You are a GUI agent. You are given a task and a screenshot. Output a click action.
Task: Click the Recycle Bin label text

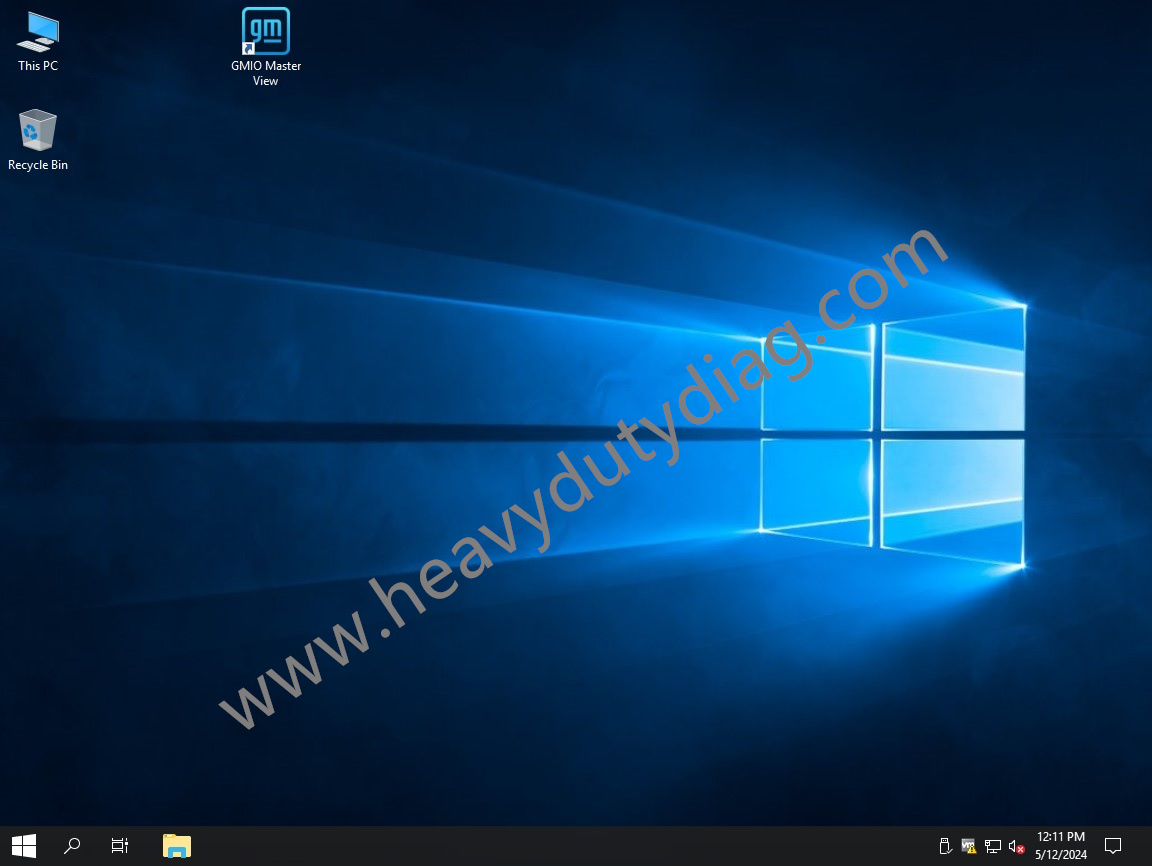(x=38, y=165)
